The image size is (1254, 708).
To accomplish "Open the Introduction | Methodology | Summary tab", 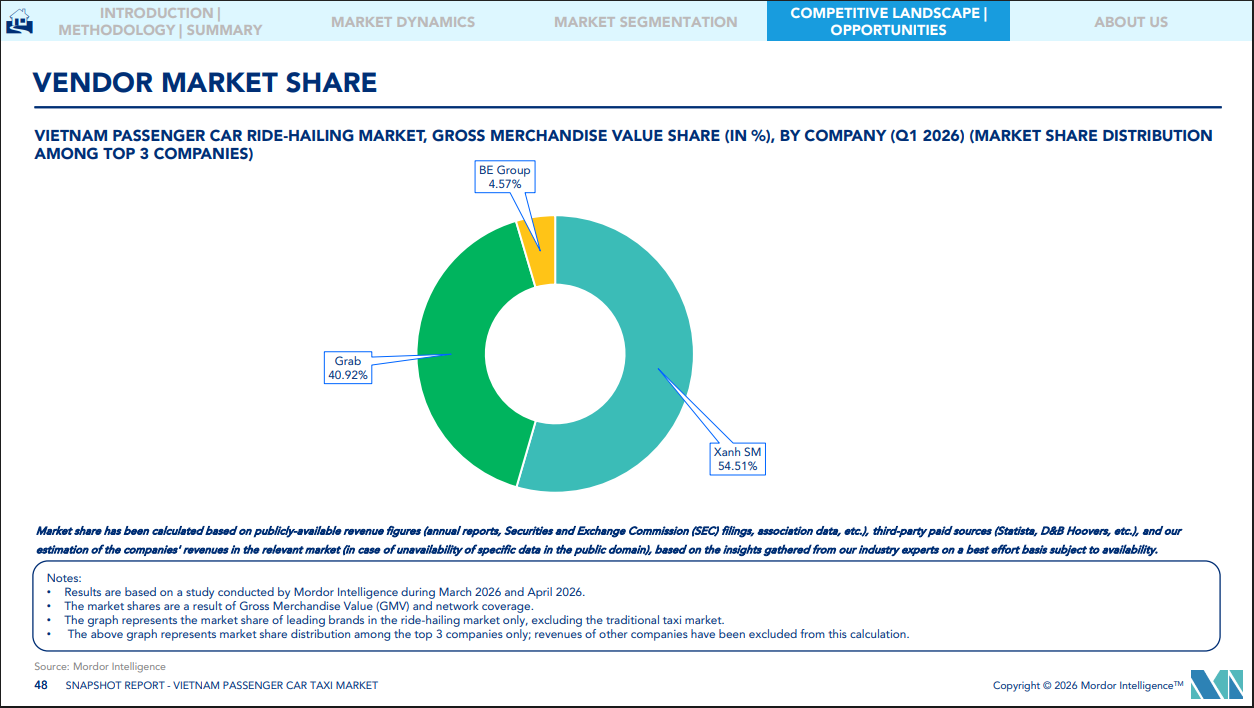I will tap(160, 21).
